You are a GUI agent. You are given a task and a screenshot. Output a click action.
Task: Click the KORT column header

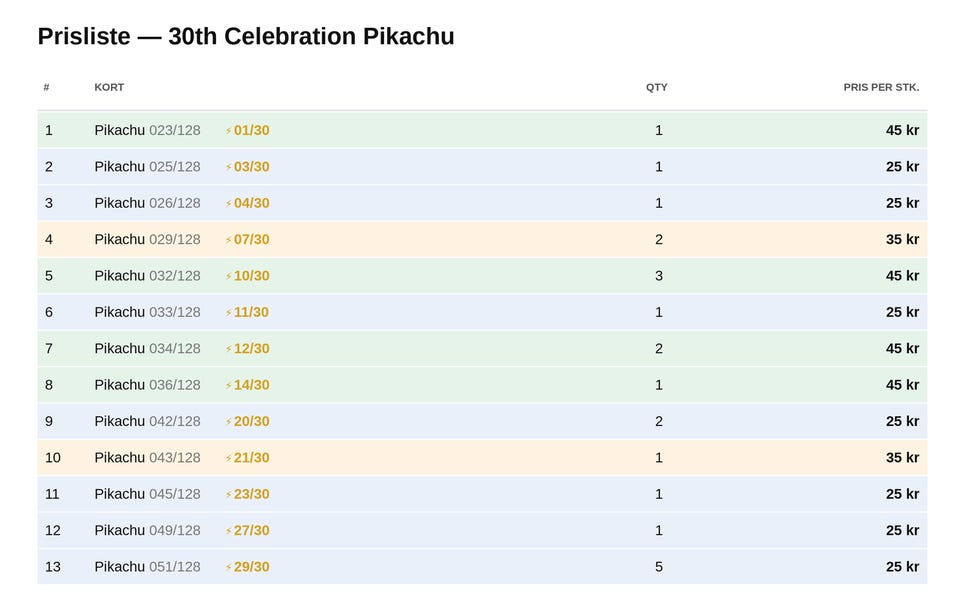109,87
